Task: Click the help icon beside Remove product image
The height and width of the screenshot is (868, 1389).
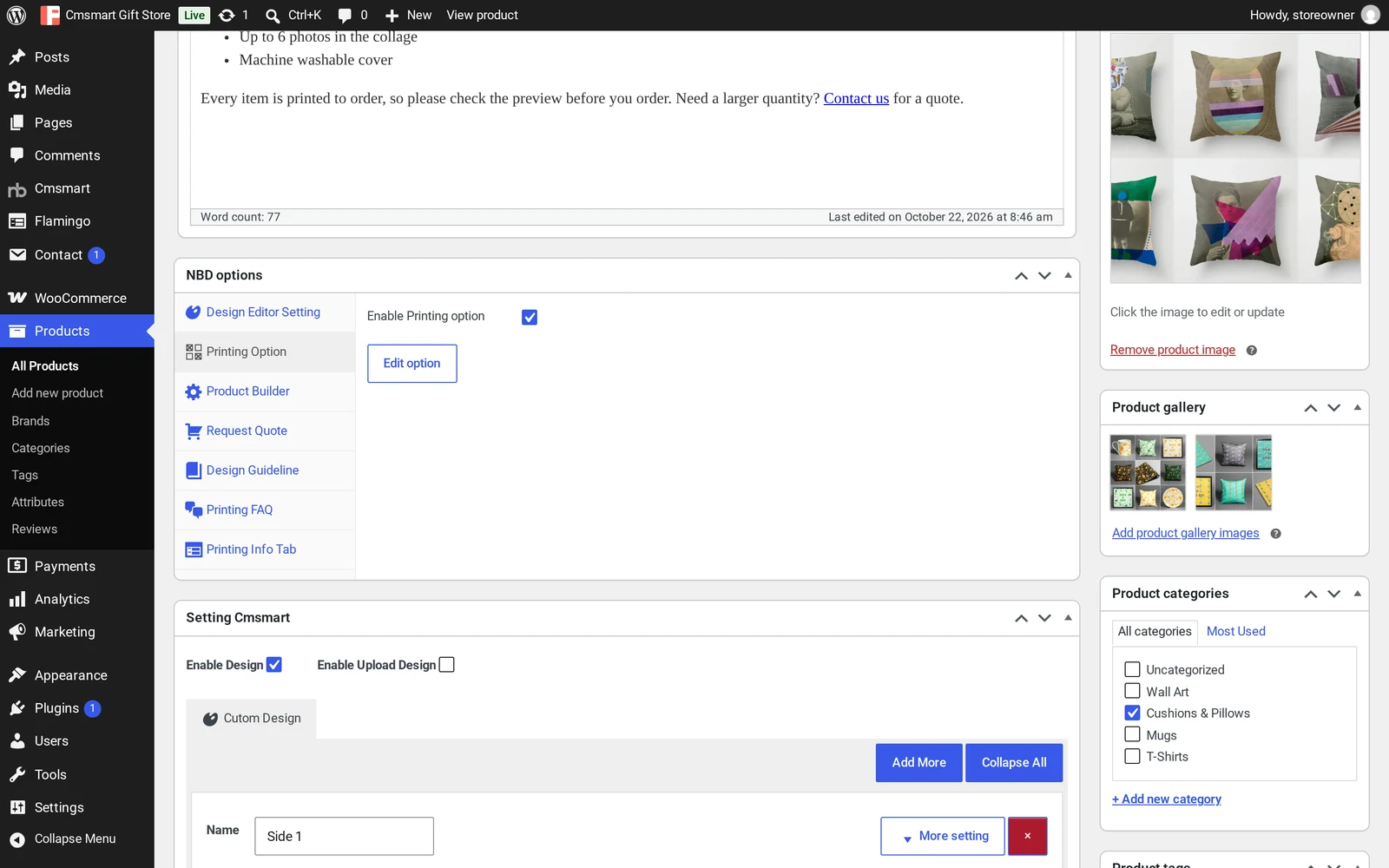Action: (x=1251, y=351)
